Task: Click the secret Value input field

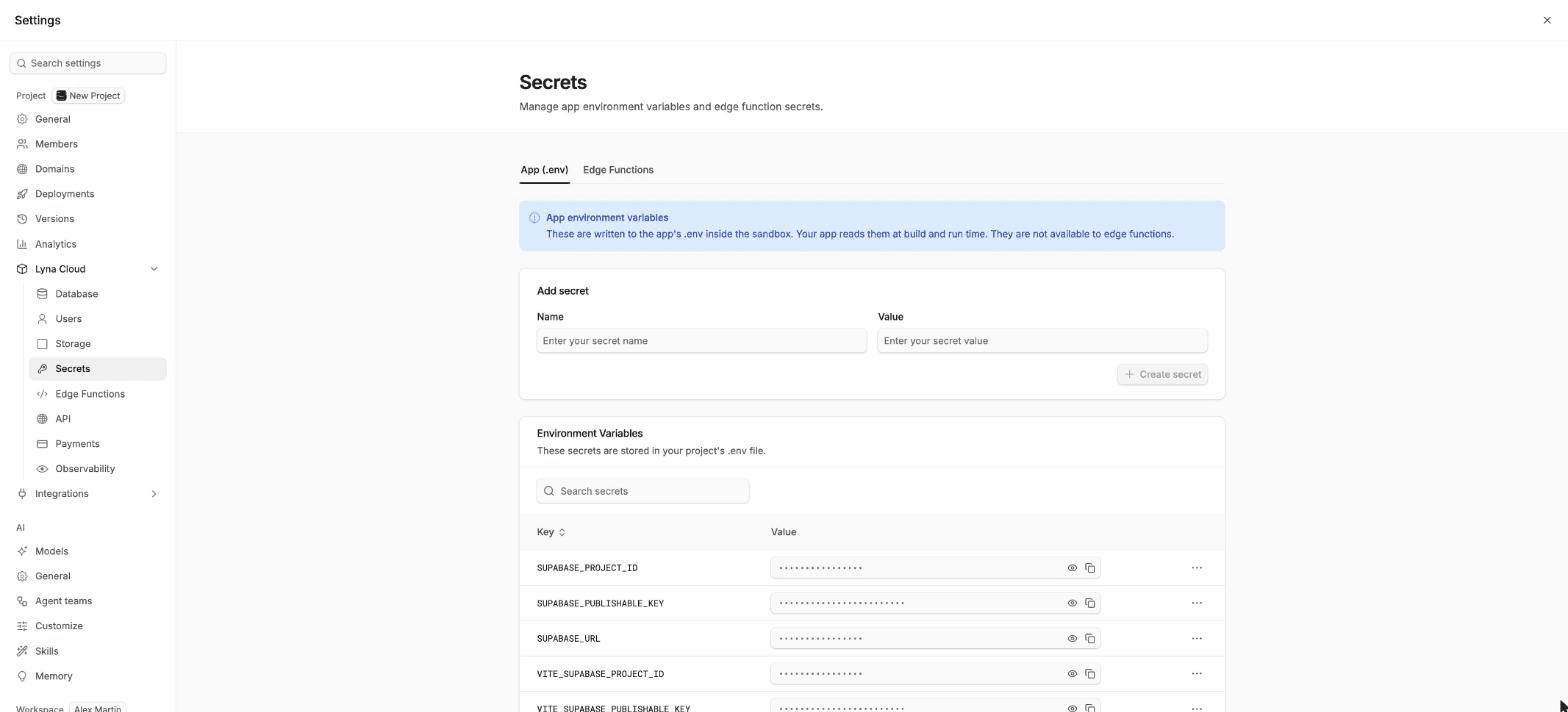Action: click(1043, 341)
